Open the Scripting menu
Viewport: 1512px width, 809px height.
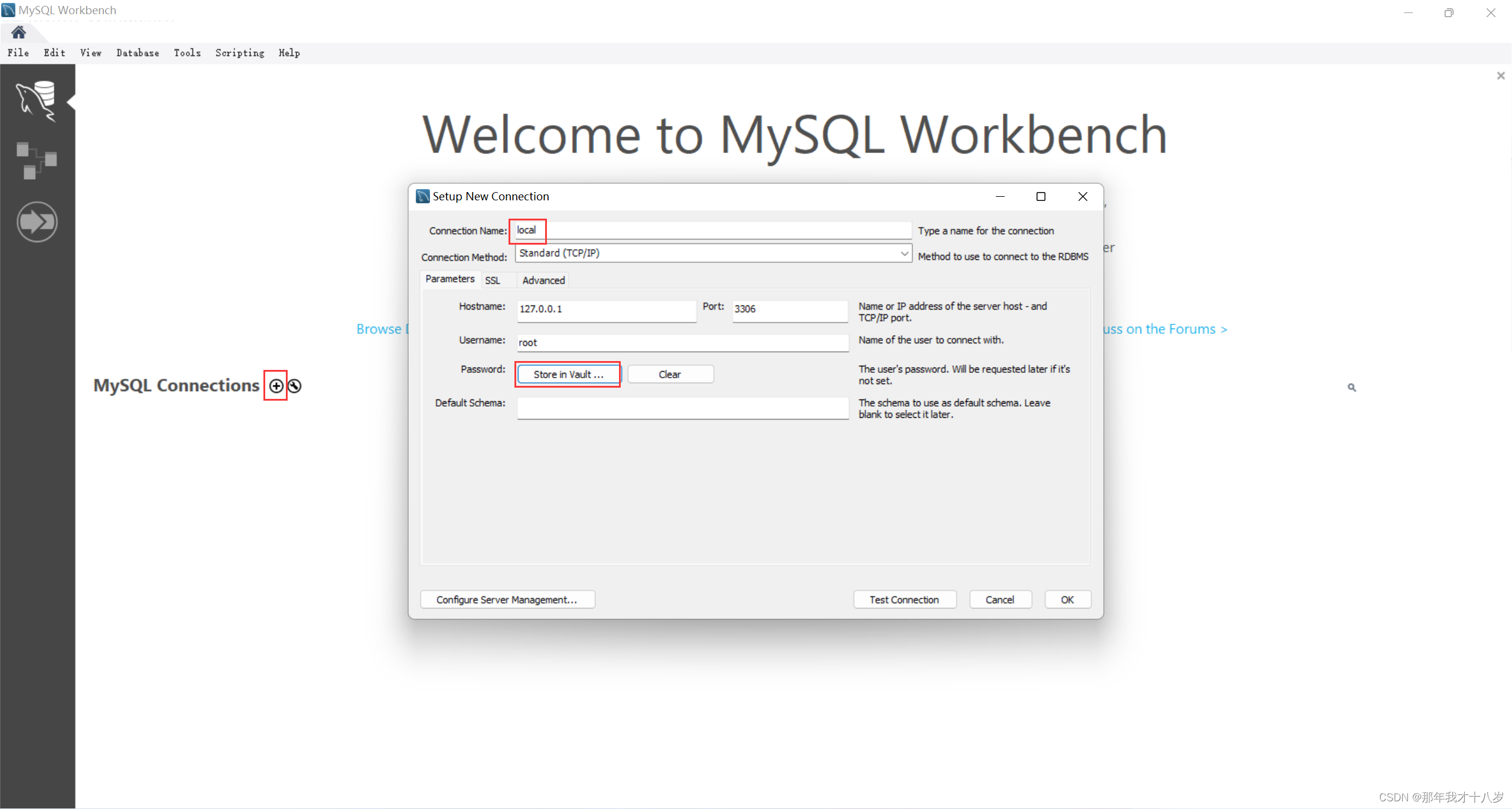point(239,53)
